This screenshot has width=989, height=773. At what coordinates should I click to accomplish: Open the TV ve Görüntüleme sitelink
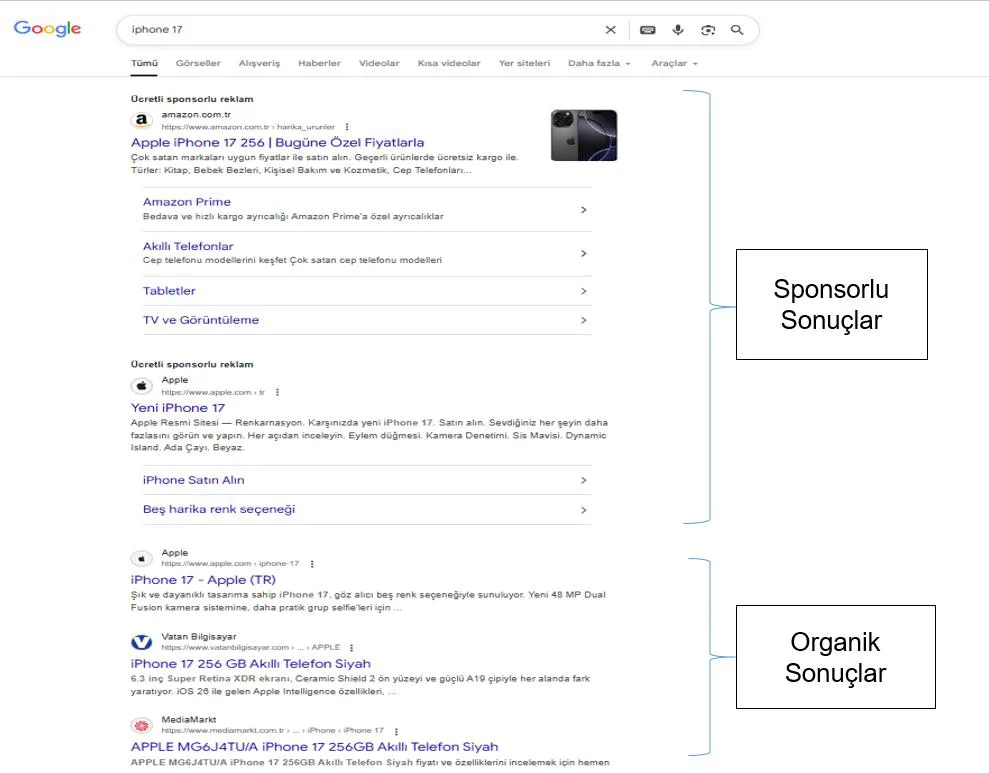201,320
